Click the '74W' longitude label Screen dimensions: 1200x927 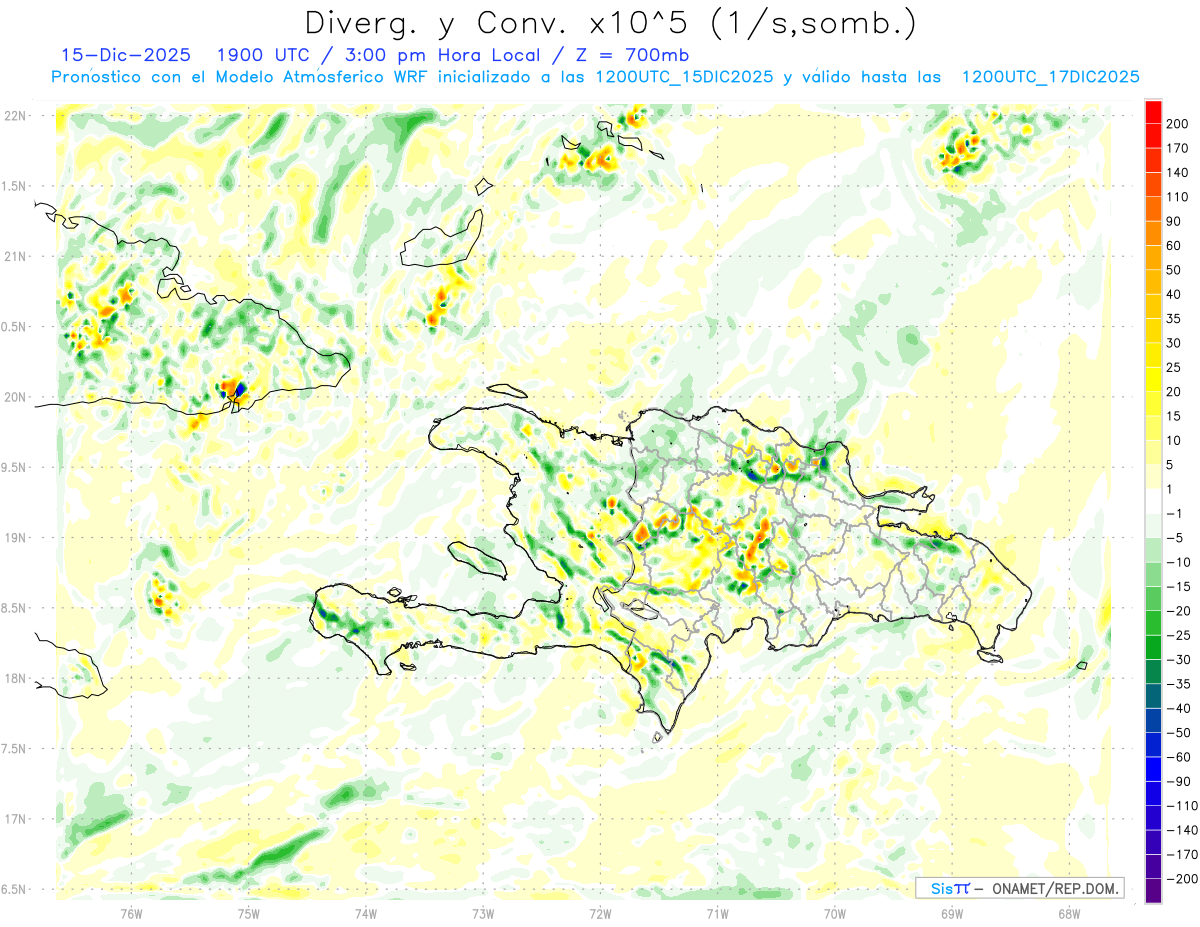pos(365,914)
